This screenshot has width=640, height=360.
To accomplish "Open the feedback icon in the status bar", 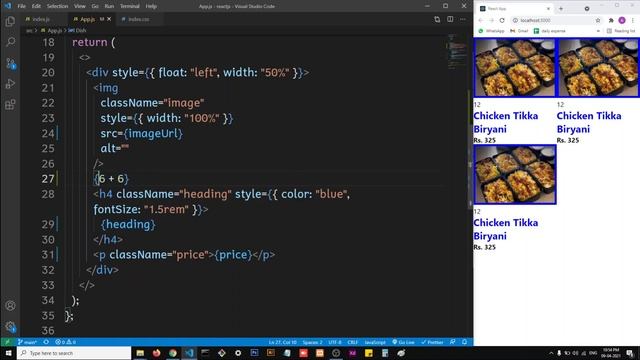I will (452, 342).
